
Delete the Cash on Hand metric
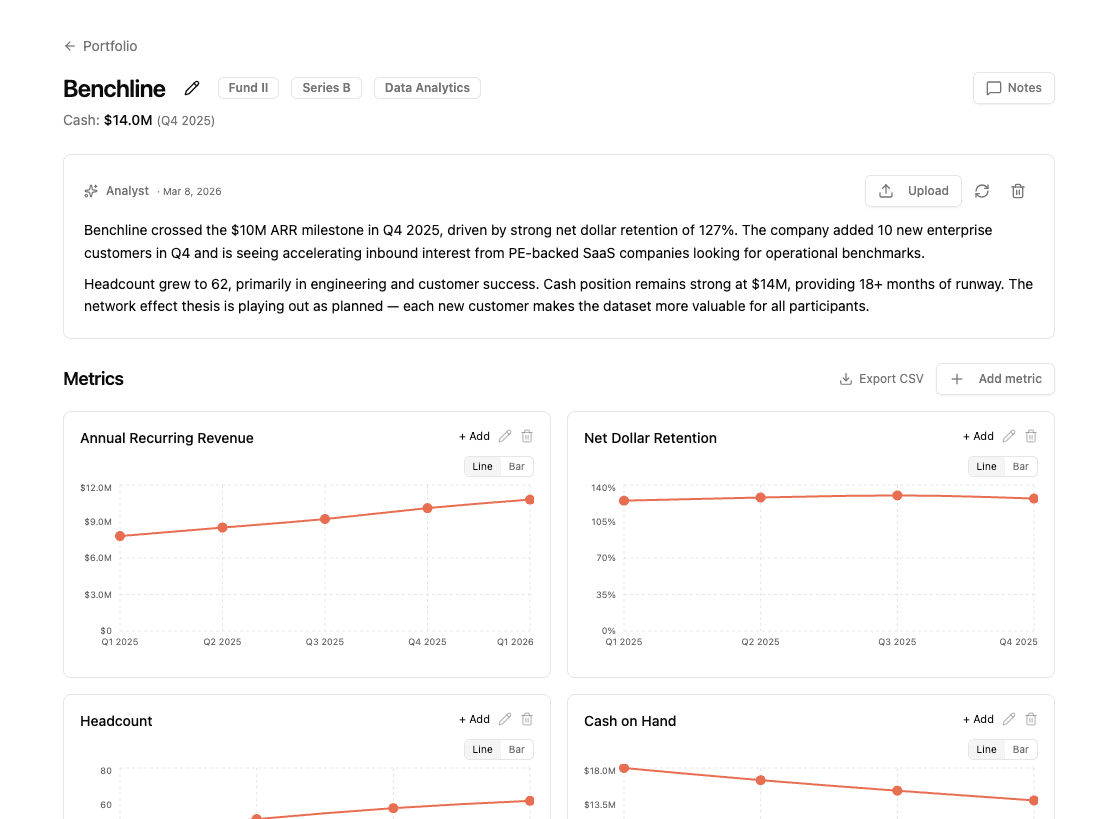click(1031, 719)
